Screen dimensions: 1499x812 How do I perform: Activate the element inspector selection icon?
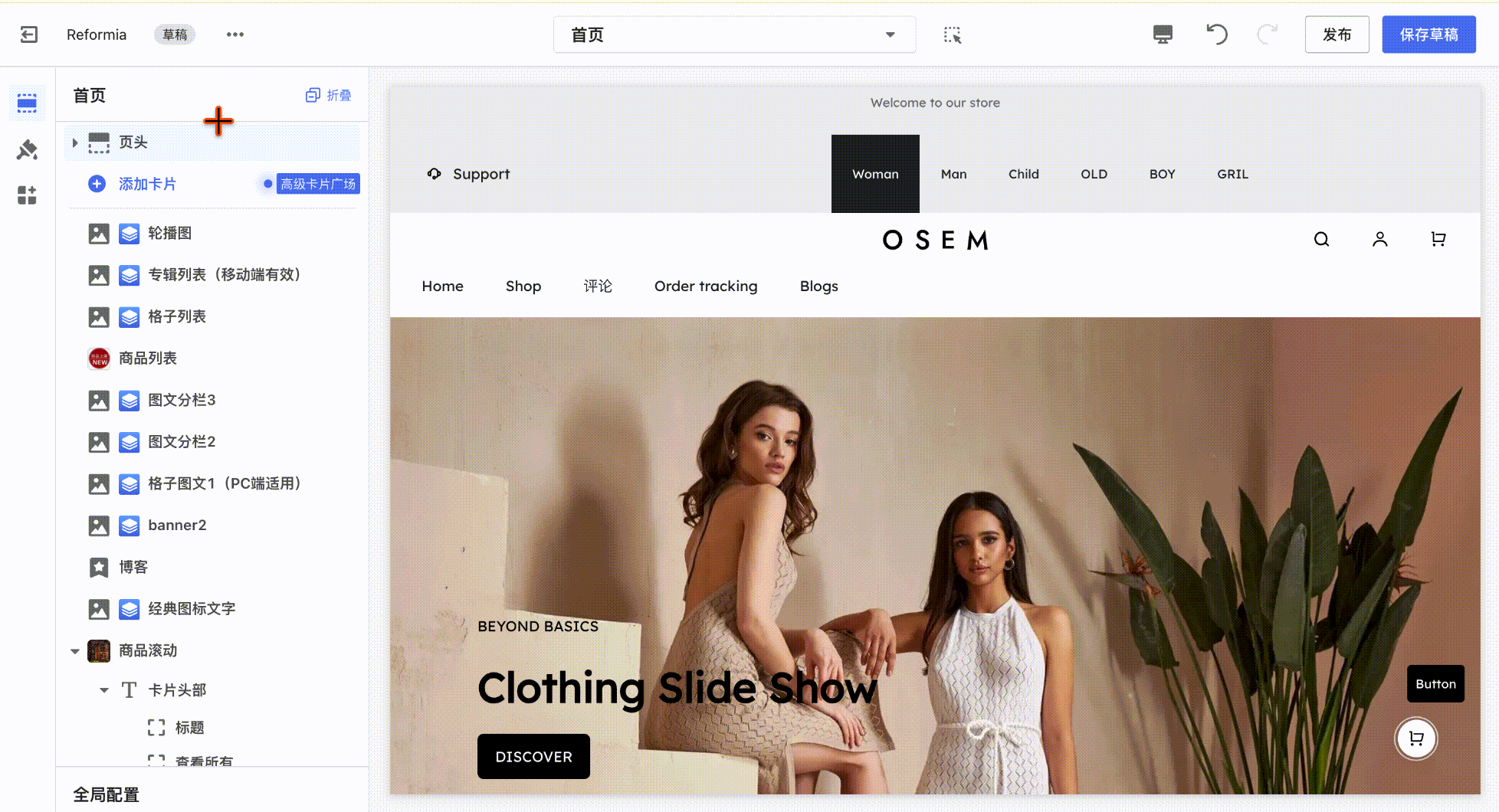pyautogui.click(x=952, y=34)
